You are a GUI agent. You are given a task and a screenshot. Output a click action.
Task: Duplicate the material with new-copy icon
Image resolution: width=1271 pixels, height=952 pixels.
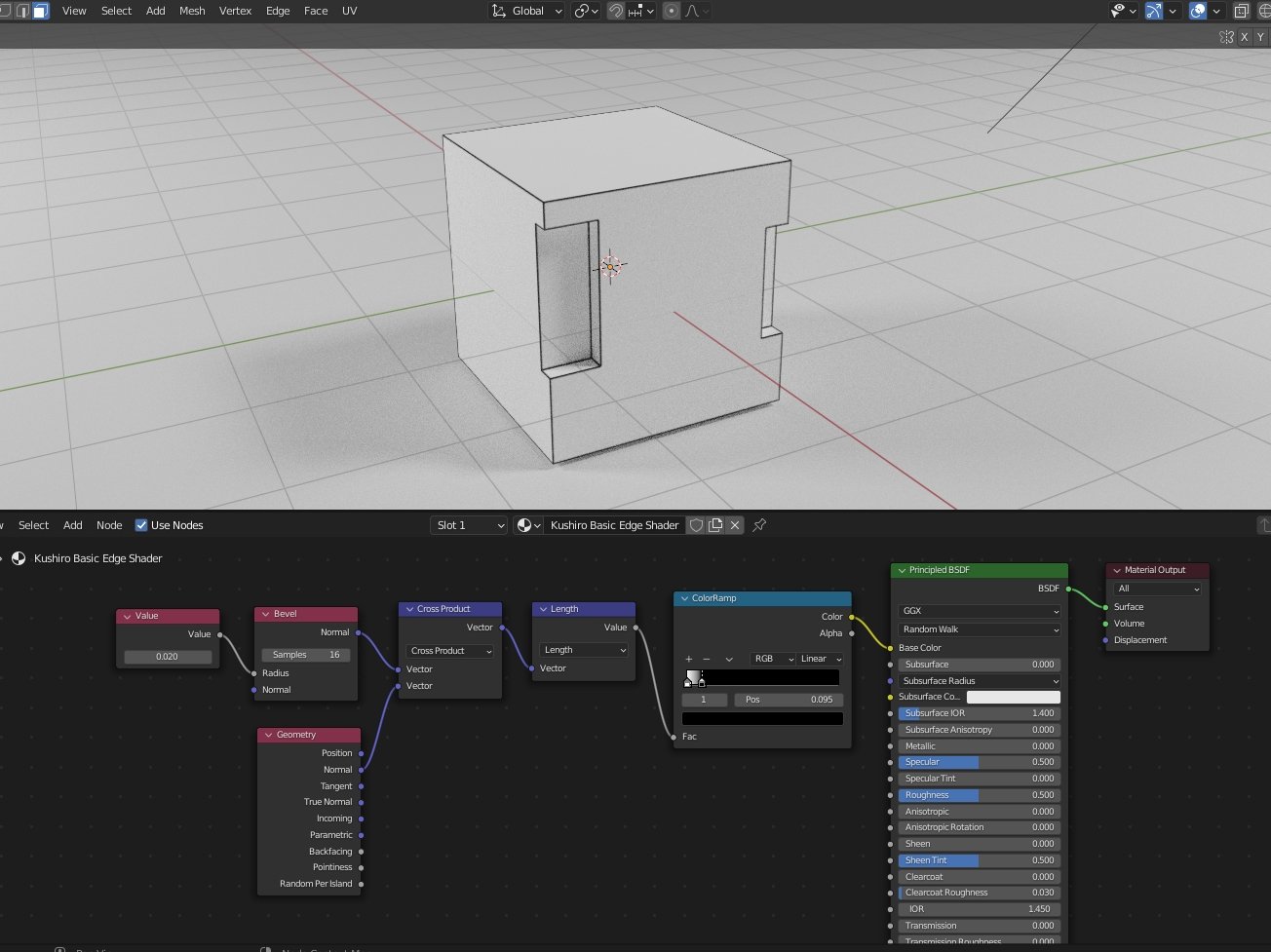(715, 525)
